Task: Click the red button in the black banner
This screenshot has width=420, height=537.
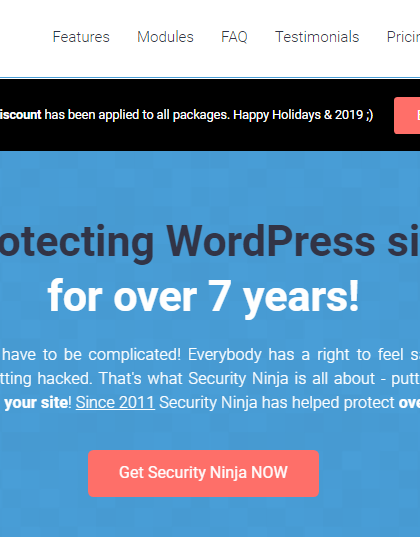Action: (407, 115)
